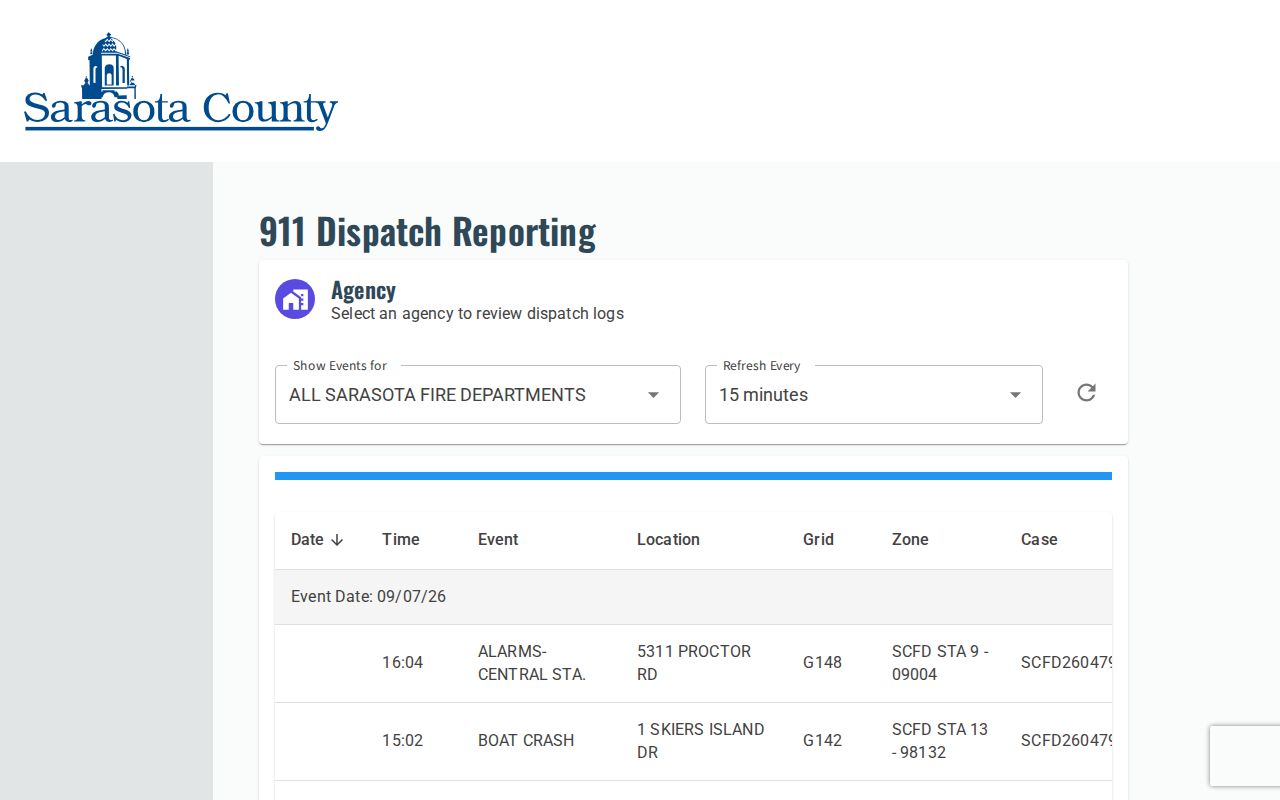
Task: Click zone SCFD STA 9 - 09004
Action: 940,663
